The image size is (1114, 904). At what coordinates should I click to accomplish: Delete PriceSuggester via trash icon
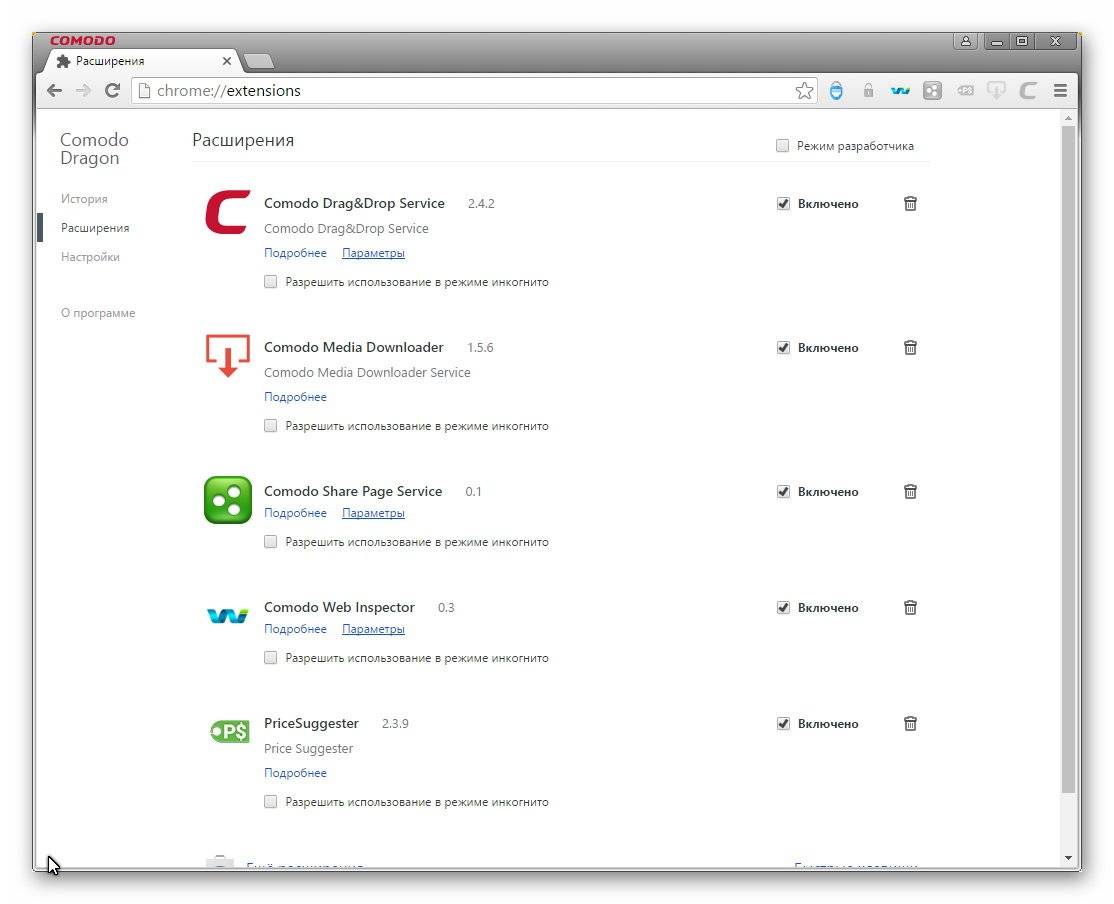(910, 723)
